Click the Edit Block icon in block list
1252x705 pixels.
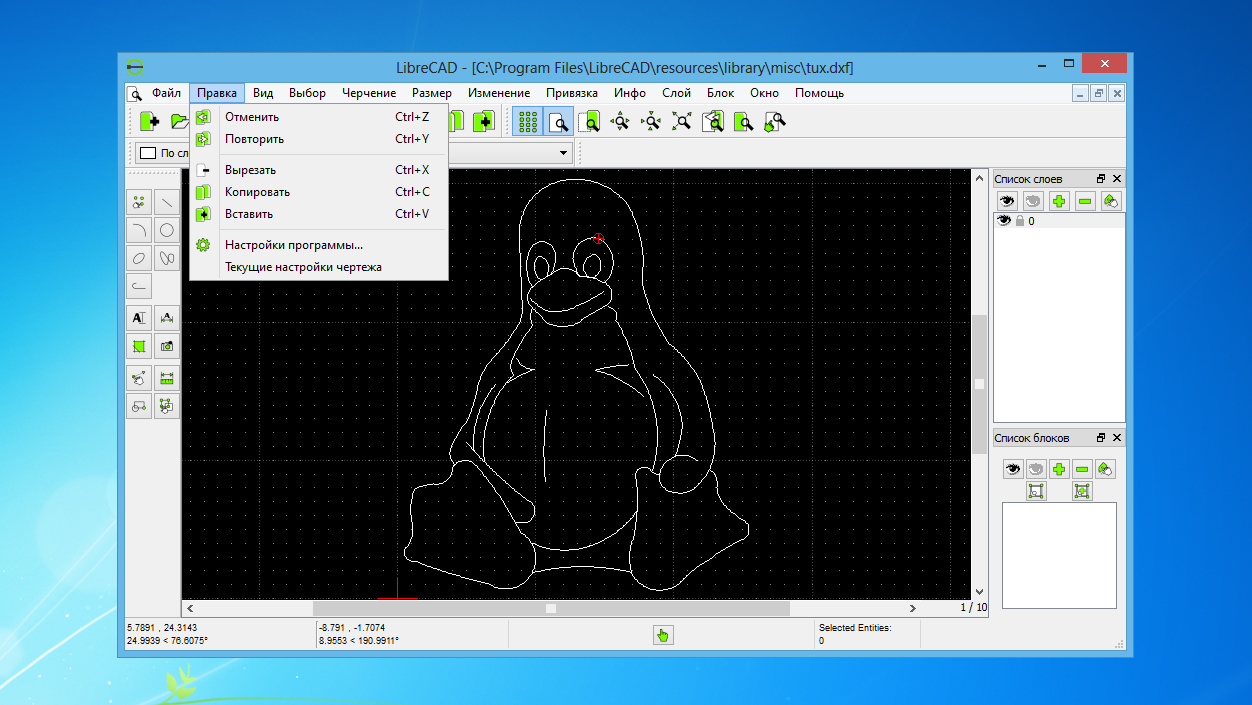coord(1037,491)
